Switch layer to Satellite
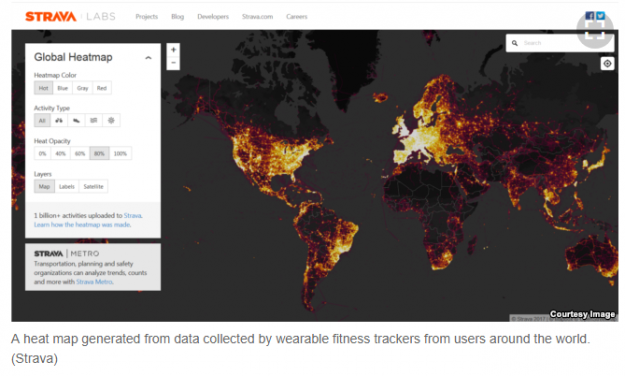The height and width of the screenshot is (376, 625). pos(93,187)
